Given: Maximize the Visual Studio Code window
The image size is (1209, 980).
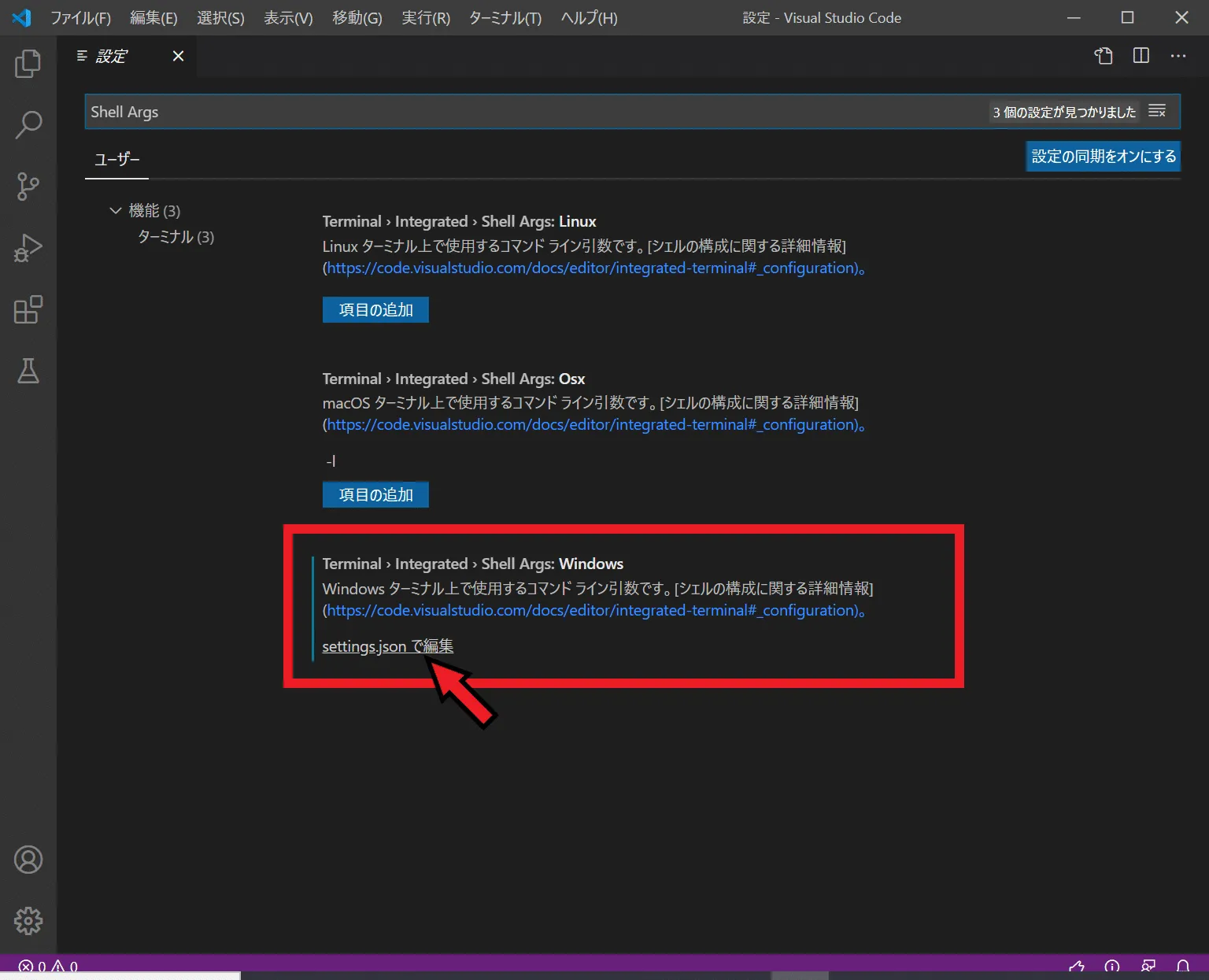Looking at the screenshot, I should coord(1128,17).
